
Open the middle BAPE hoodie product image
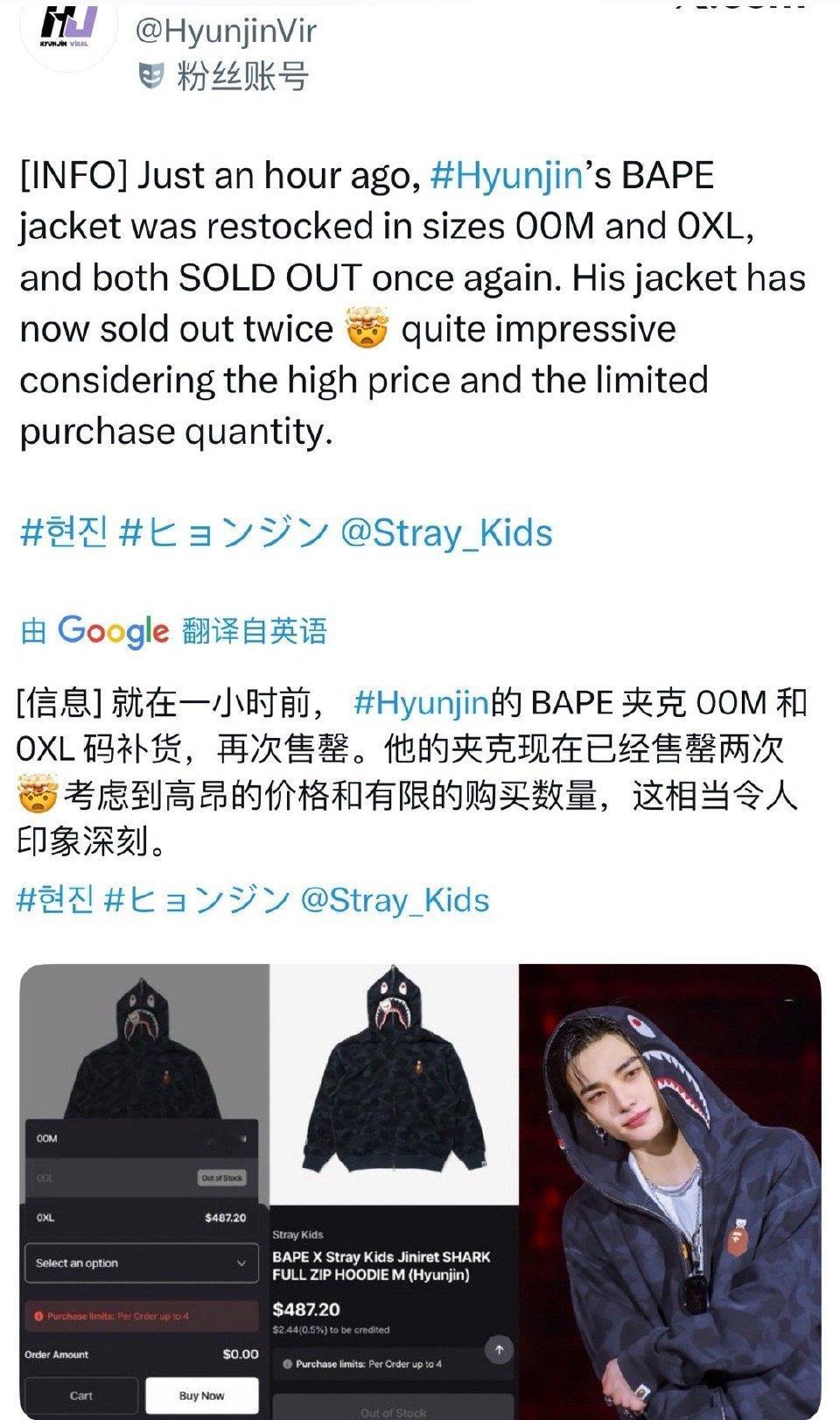tap(394, 1192)
